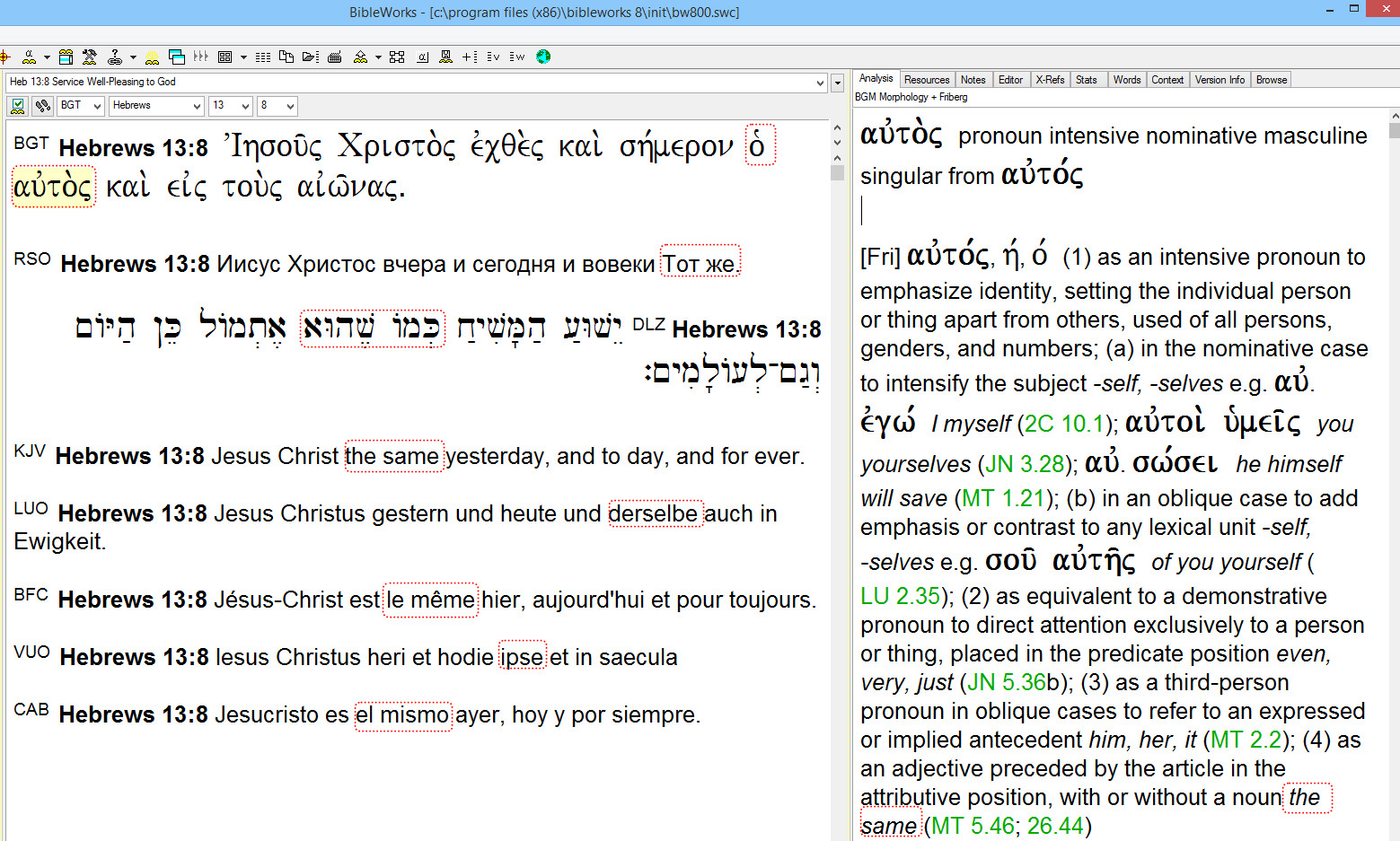
Task: Expand the command line history dropdown
Action: pos(820,83)
